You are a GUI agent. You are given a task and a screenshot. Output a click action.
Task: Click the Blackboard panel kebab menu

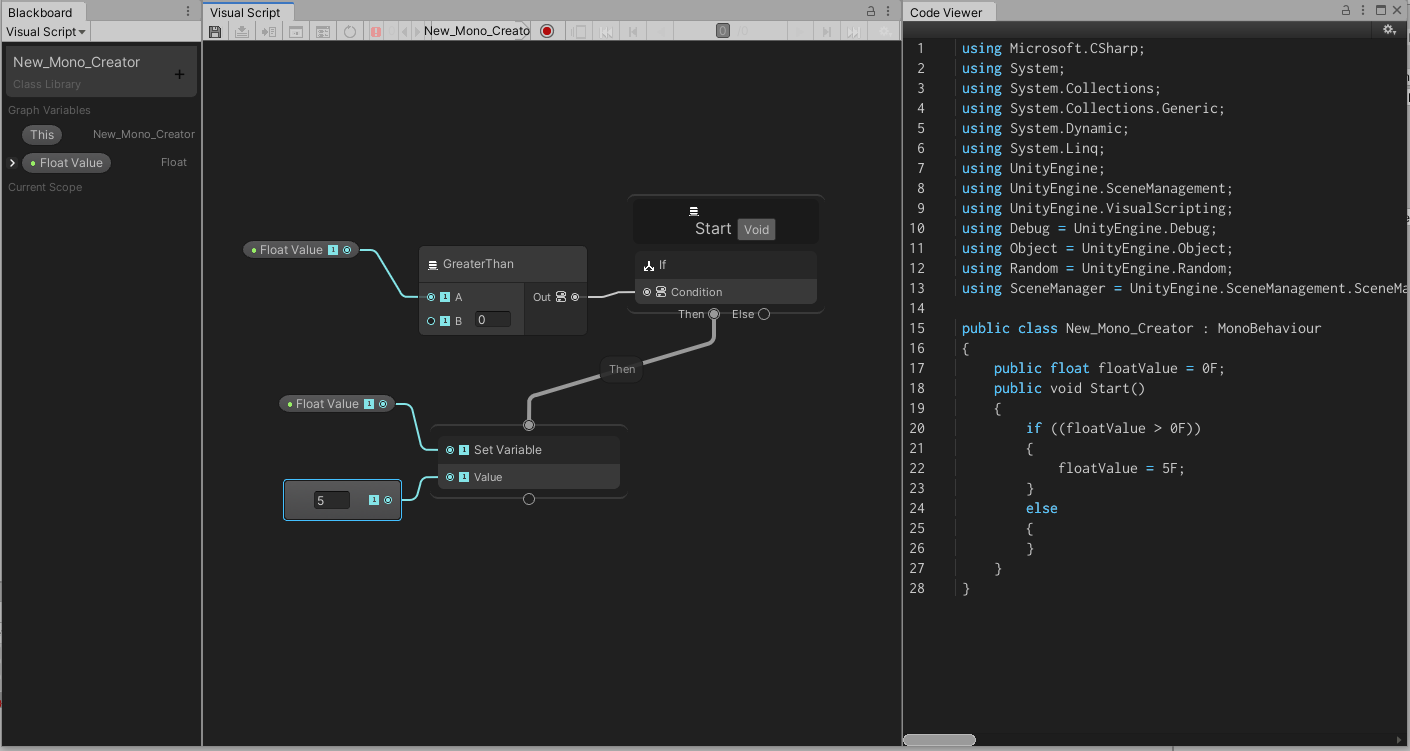point(186,10)
